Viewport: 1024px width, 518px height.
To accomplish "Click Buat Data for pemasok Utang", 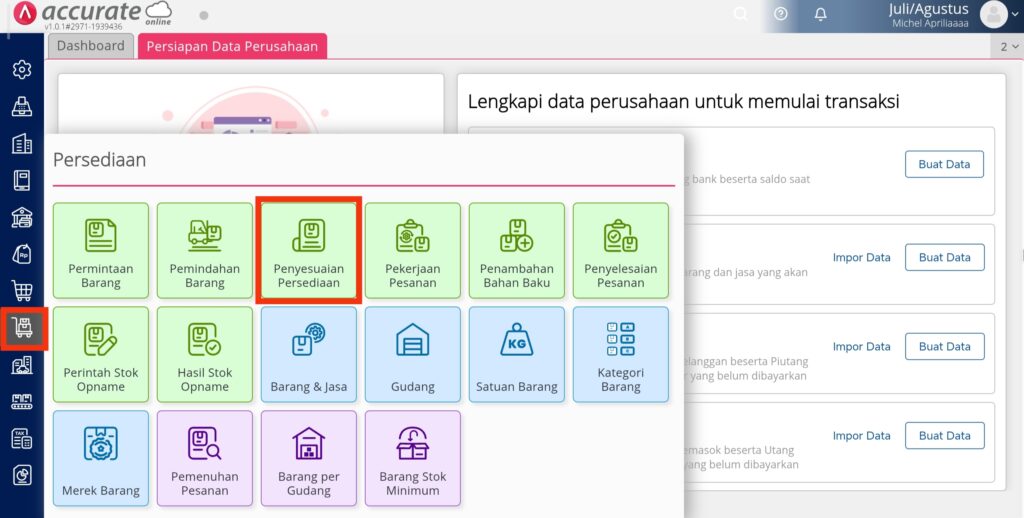I will (944, 436).
